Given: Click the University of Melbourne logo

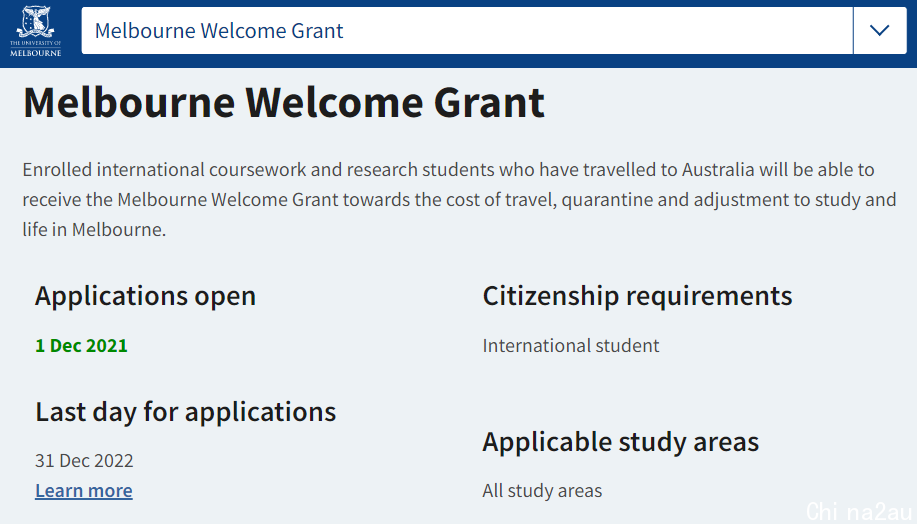Looking at the screenshot, I should [36, 31].
